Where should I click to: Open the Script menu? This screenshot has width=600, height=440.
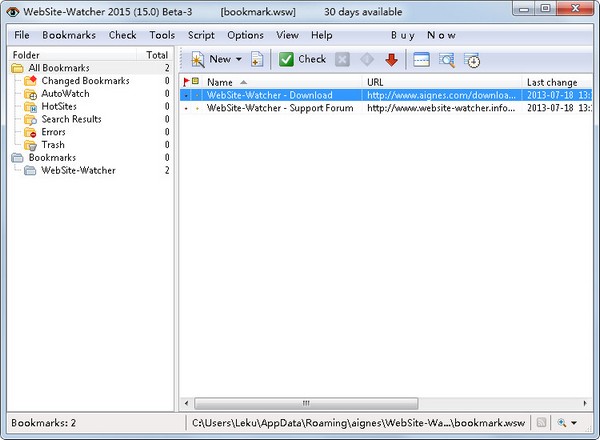pos(201,35)
